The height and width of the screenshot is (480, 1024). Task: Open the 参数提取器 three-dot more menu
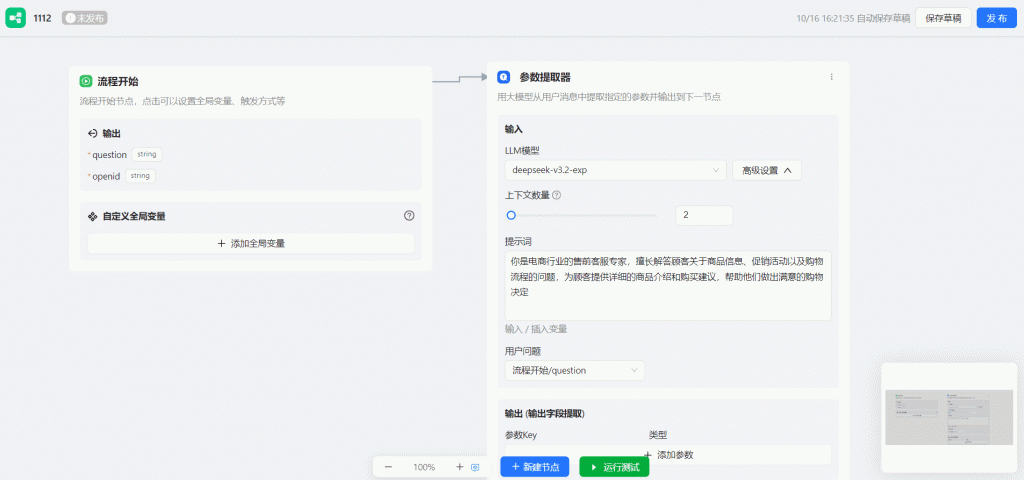tap(831, 77)
